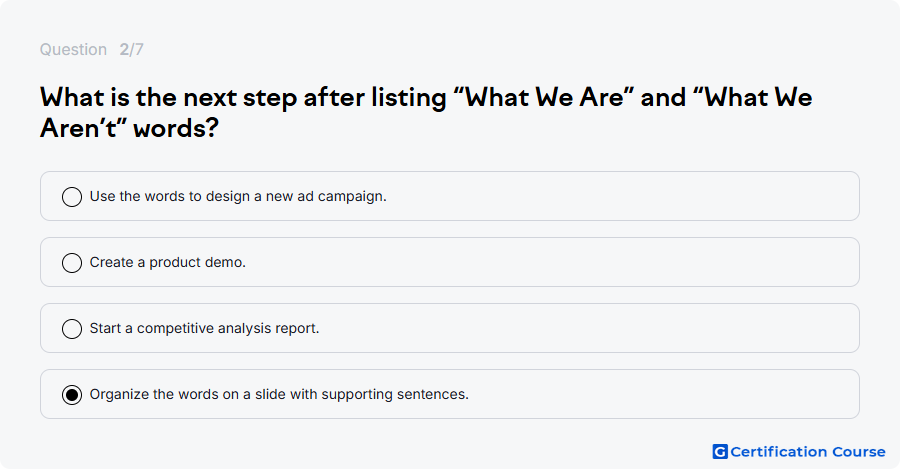Click the word 'Question' label
The height and width of the screenshot is (469, 900).
[x=73, y=49]
